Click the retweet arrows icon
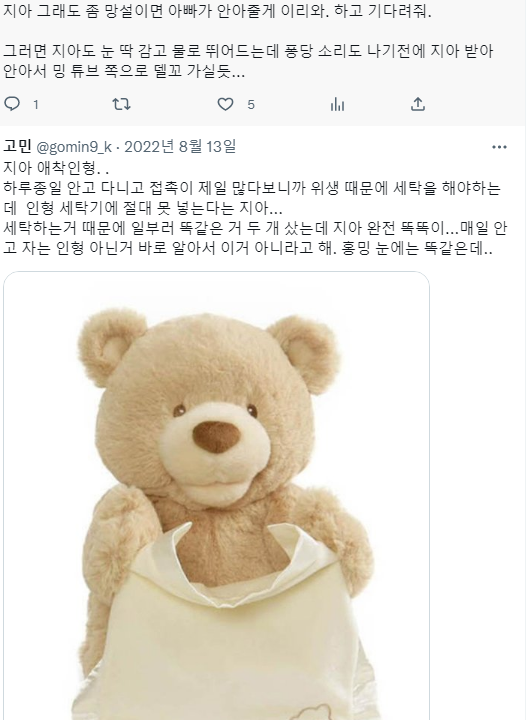Image resolution: width=526 pixels, height=720 pixels. pos(121,104)
